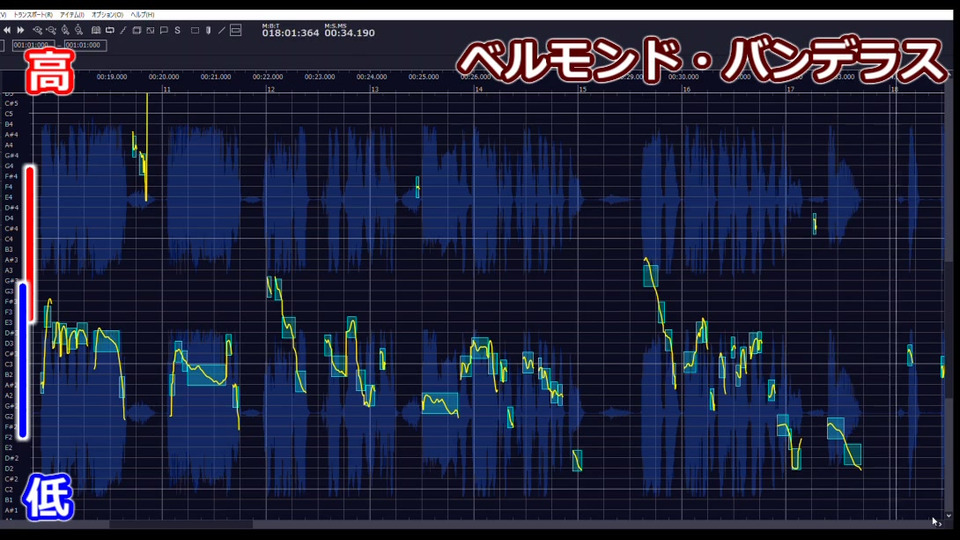Click the split-panel layout icon
The width and height of the screenshot is (960, 540).
tap(236, 30)
